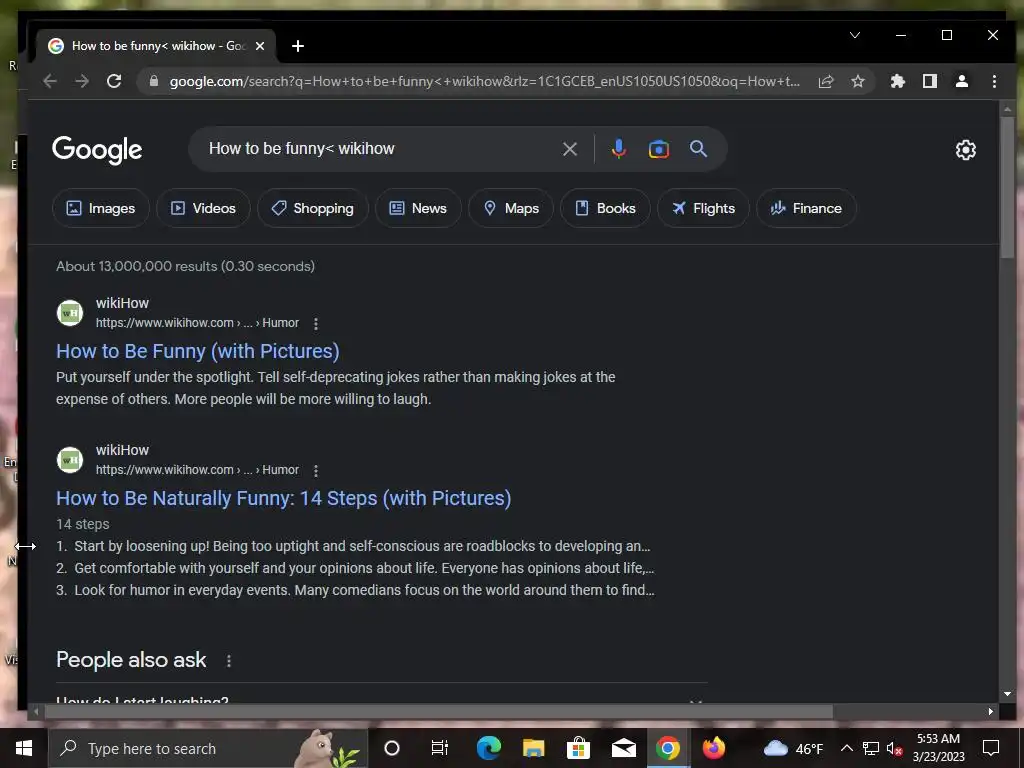Open weather widget showing 46°F

[x=793, y=748]
